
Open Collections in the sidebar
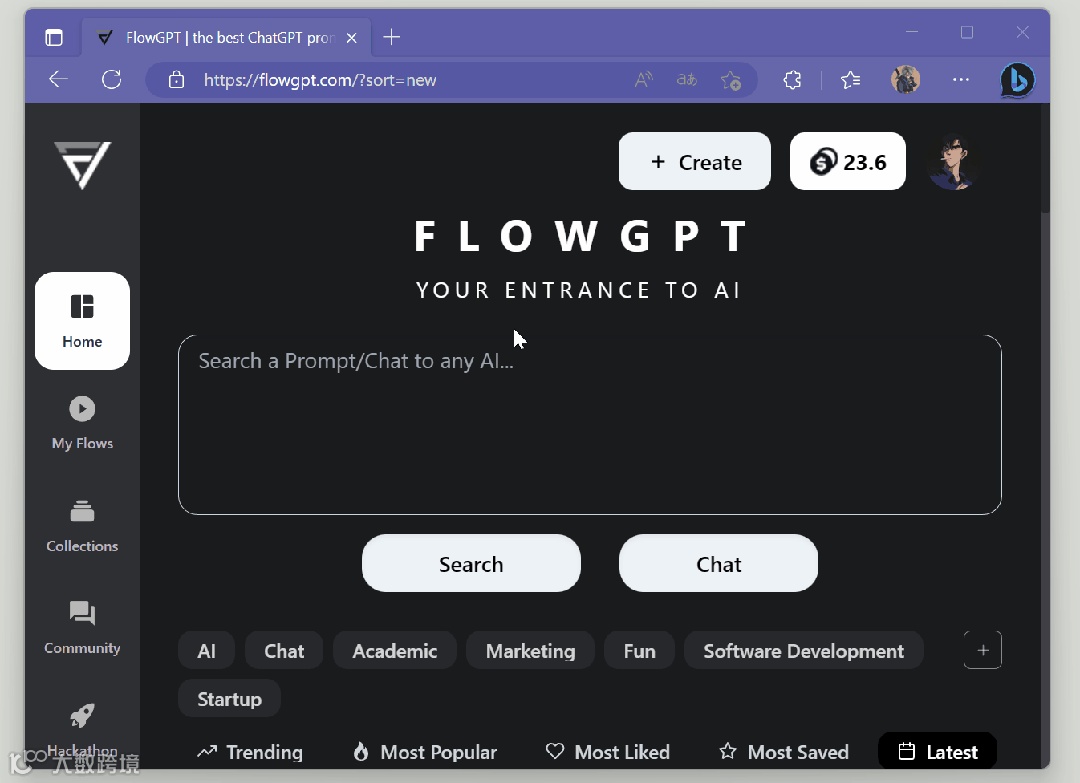82,527
